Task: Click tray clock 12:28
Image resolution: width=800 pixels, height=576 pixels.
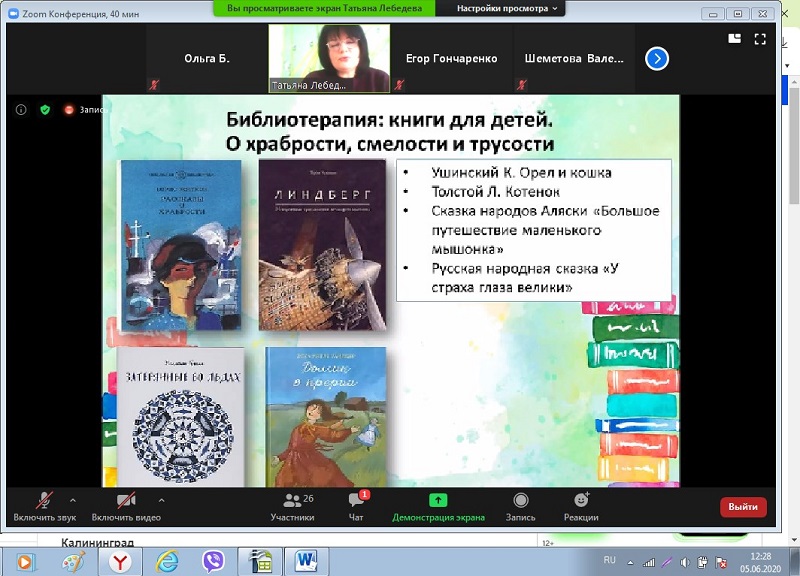Action: pyautogui.click(x=761, y=556)
